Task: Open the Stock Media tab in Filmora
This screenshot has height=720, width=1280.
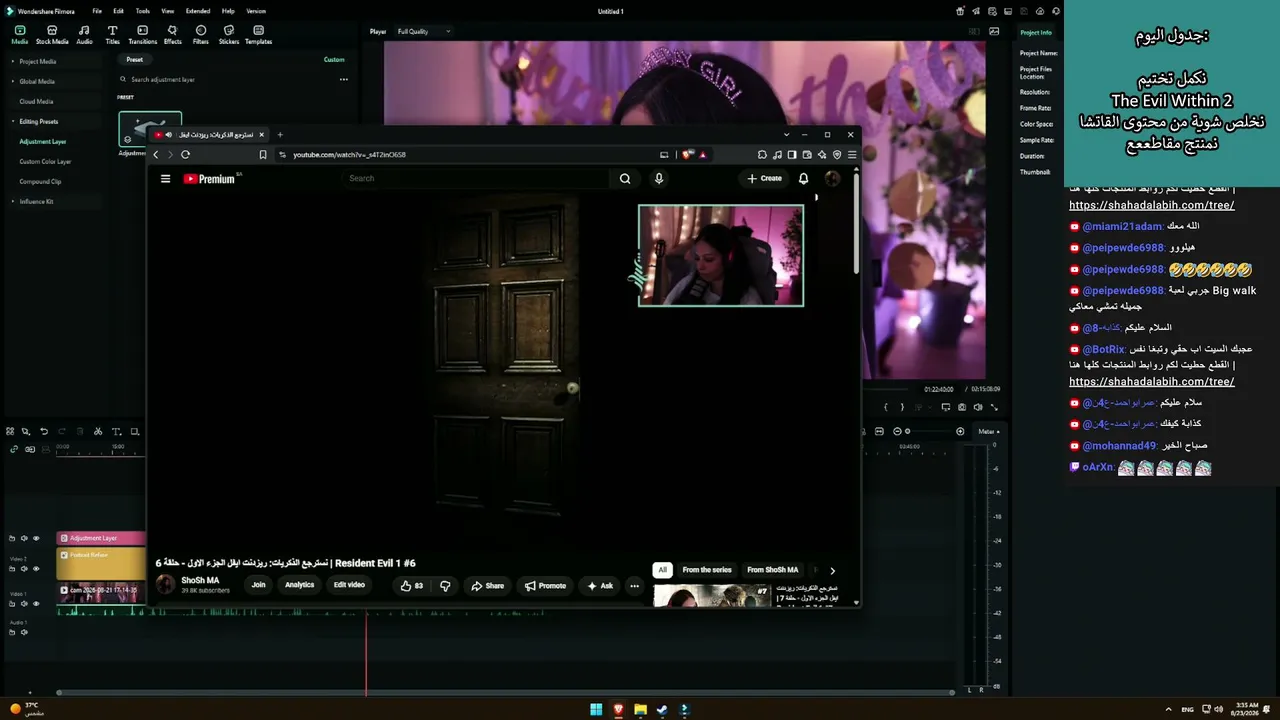Action: coord(52,35)
